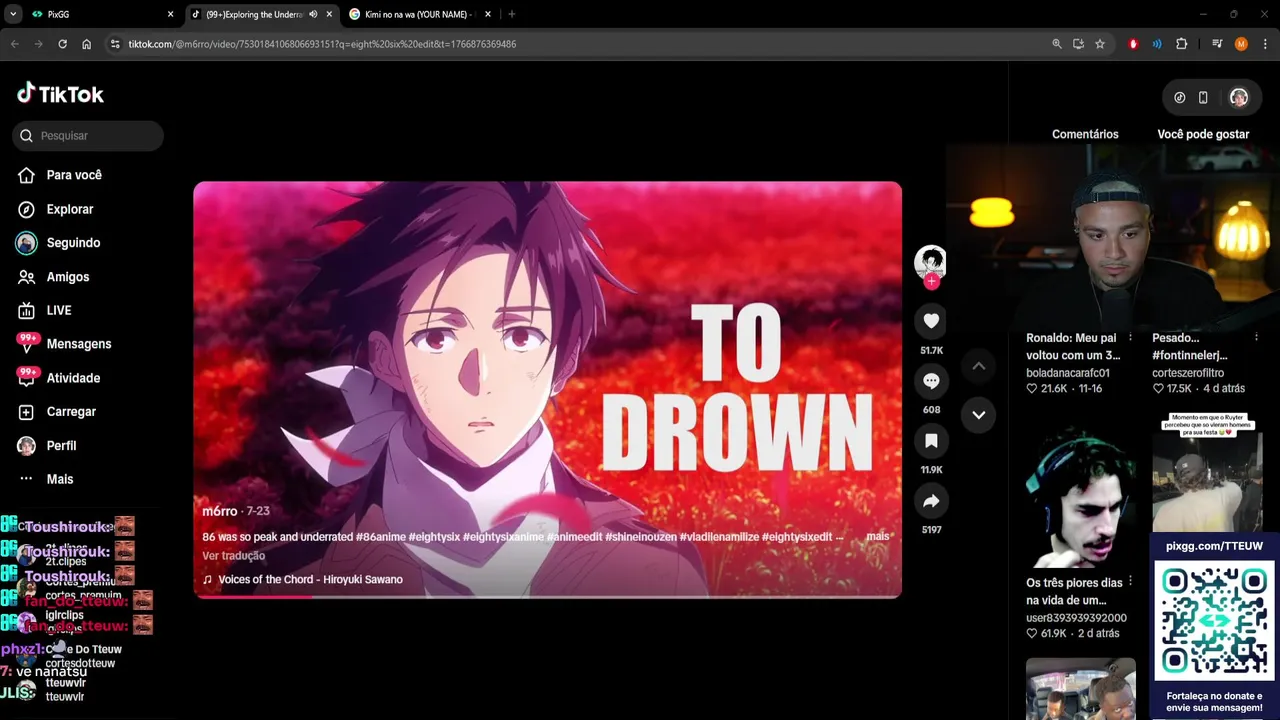Image resolution: width=1280 pixels, height=720 pixels.
Task: Open the tab search dropdown arrow
Action: (x=13, y=14)
